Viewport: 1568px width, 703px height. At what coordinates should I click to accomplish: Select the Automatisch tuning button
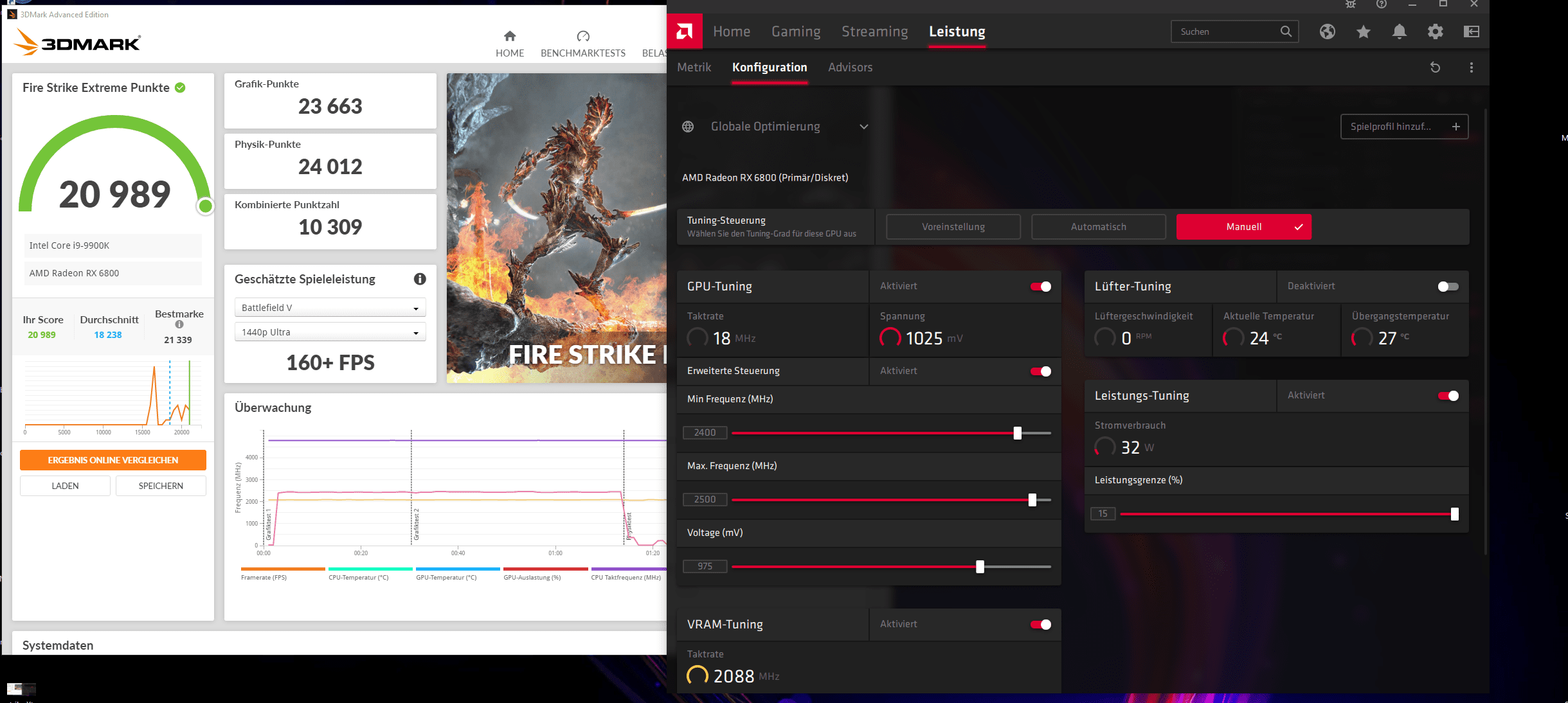pyautogui.click(x=1098, y=227)
